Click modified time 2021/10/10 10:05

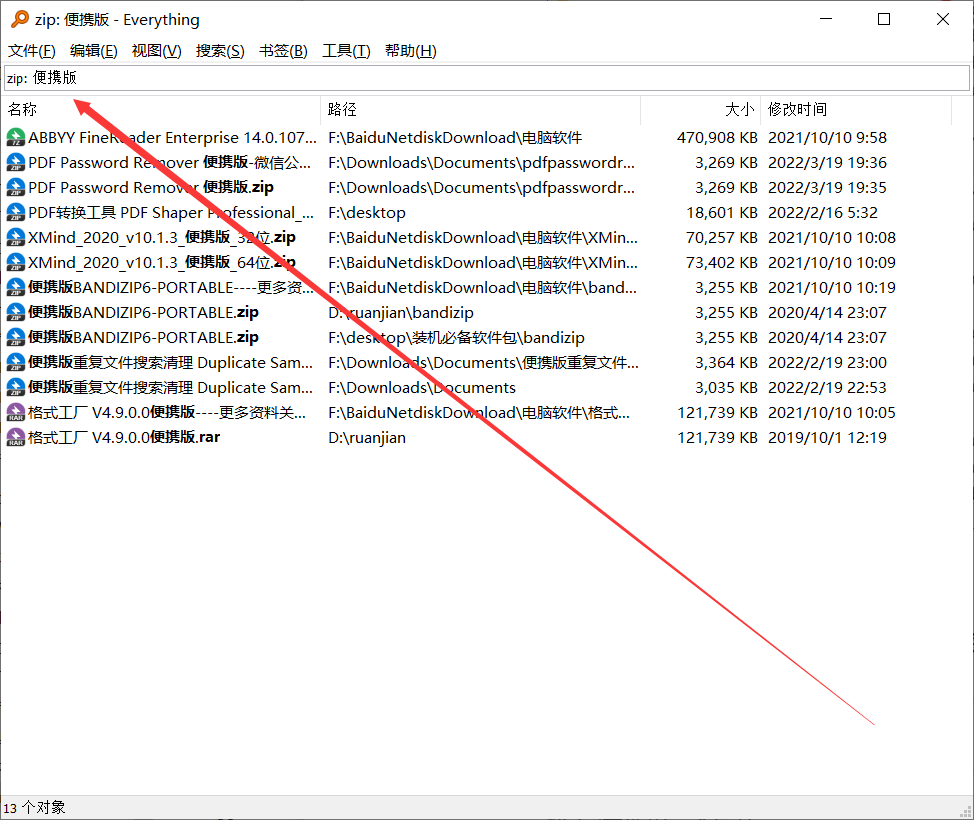pos(832,412)
